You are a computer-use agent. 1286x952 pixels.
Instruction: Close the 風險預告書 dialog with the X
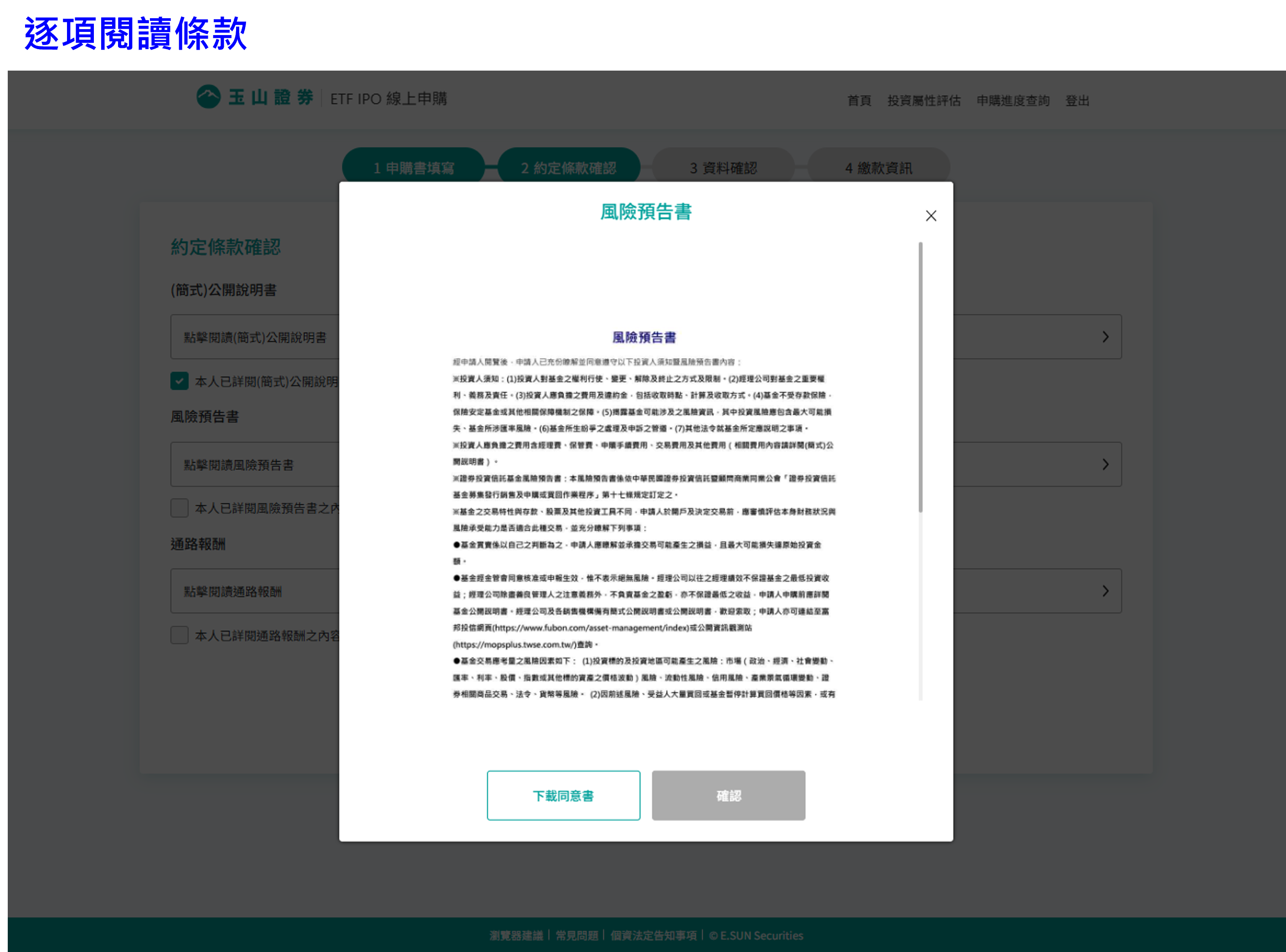click(x=931, y=215)
